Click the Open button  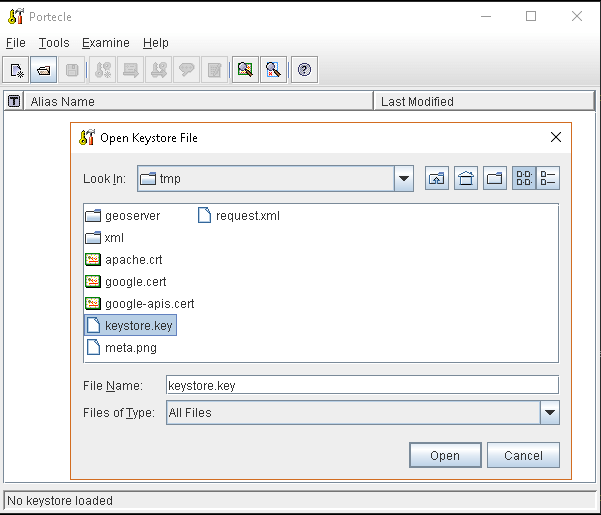click(445, 455)
